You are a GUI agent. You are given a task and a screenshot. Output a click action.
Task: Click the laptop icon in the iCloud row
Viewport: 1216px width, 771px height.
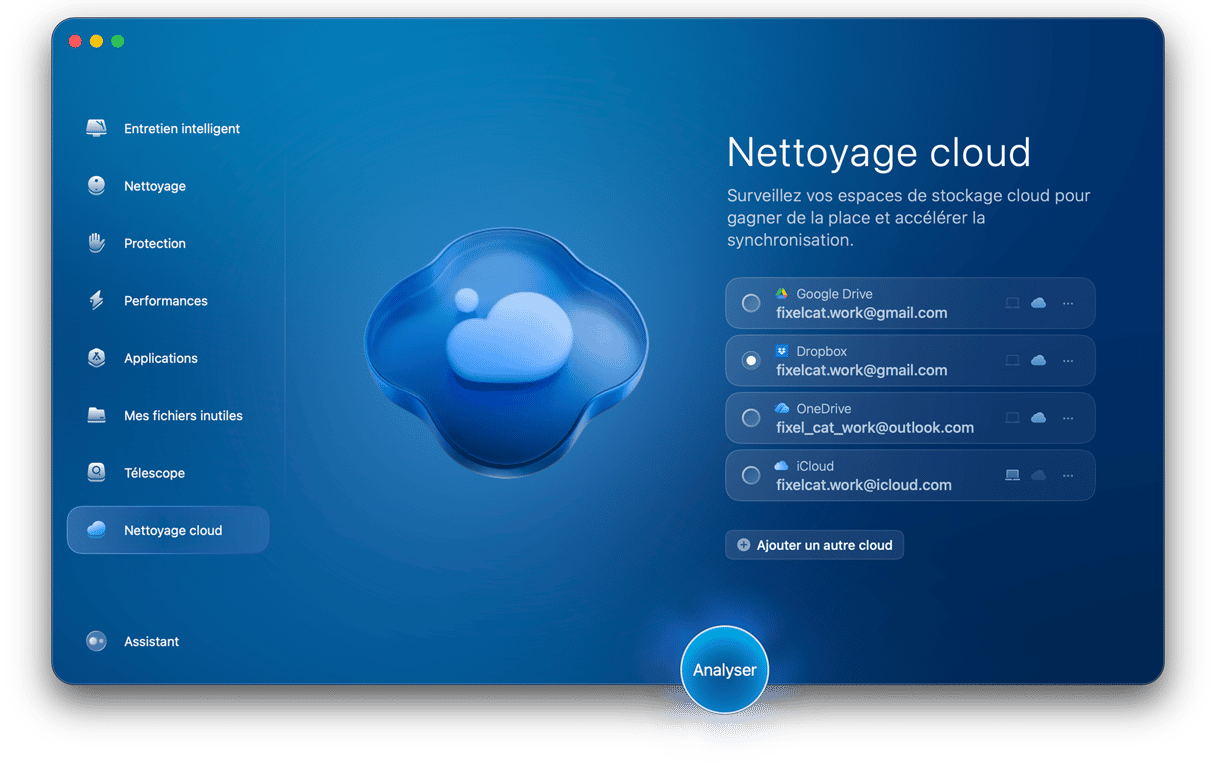[1012, 476]
